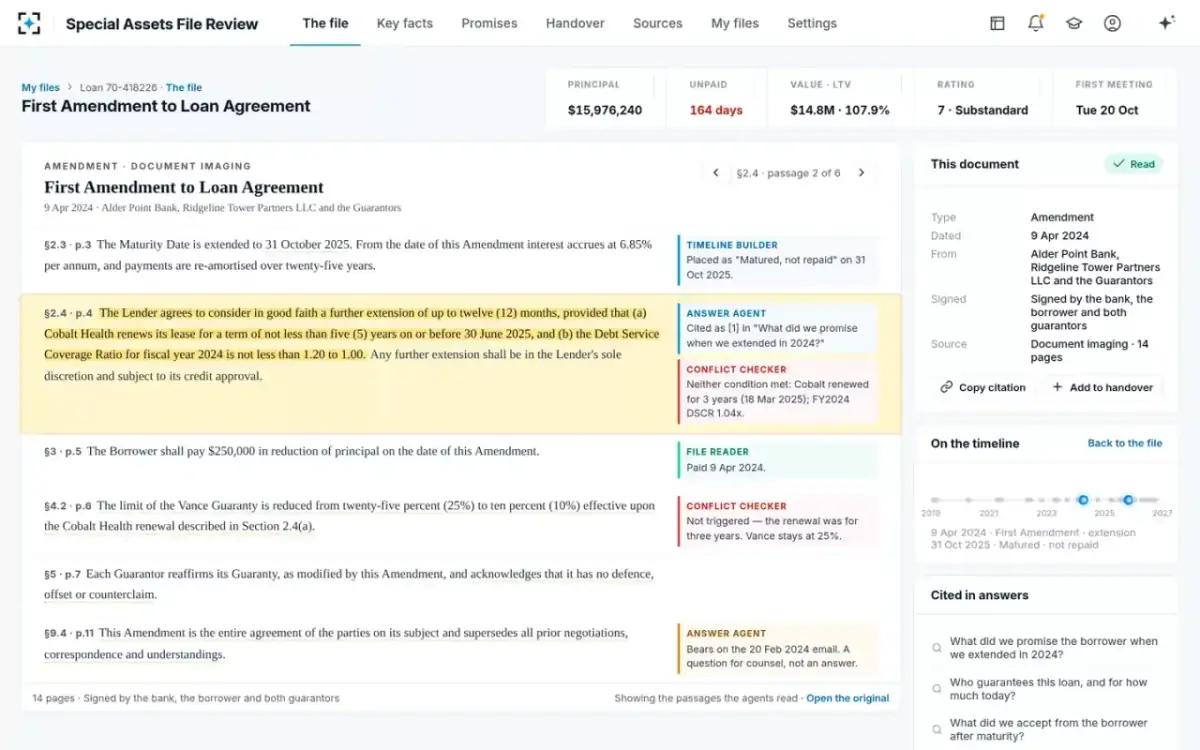Click the Rating 7 Substandard stat

982,98
